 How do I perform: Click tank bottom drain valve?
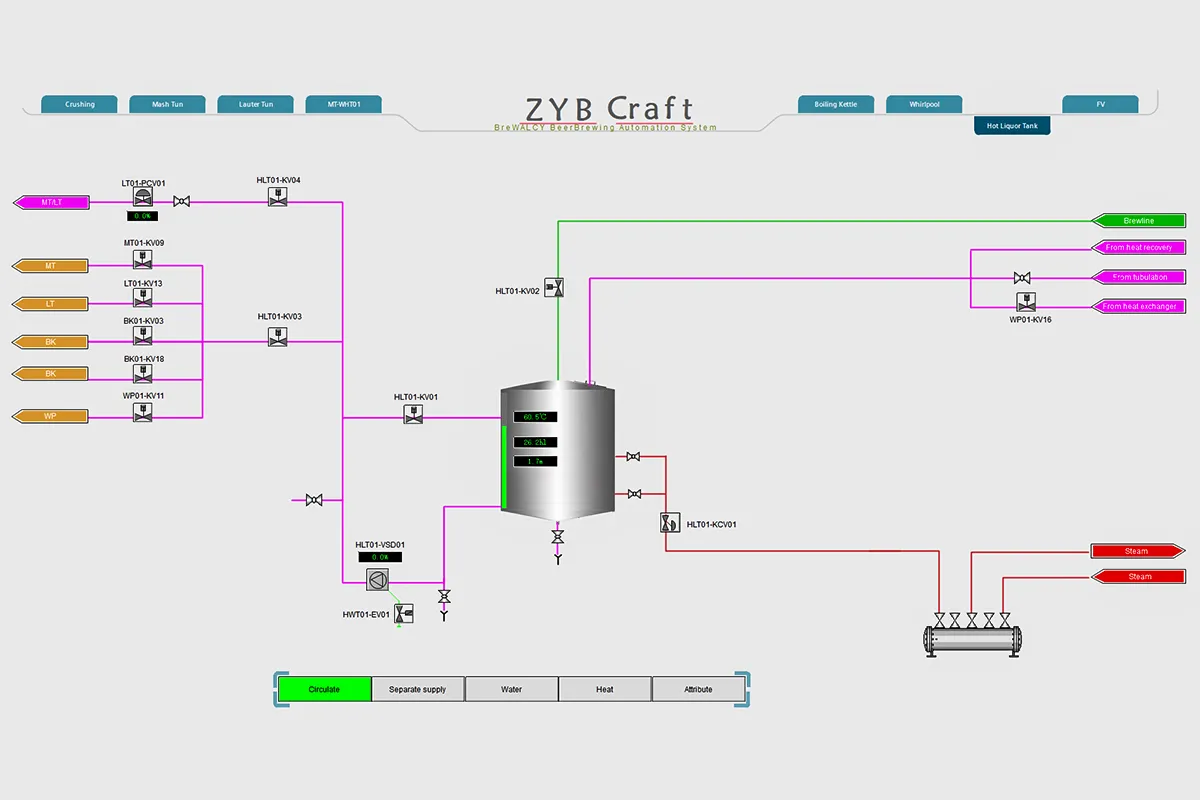(558, 537)
